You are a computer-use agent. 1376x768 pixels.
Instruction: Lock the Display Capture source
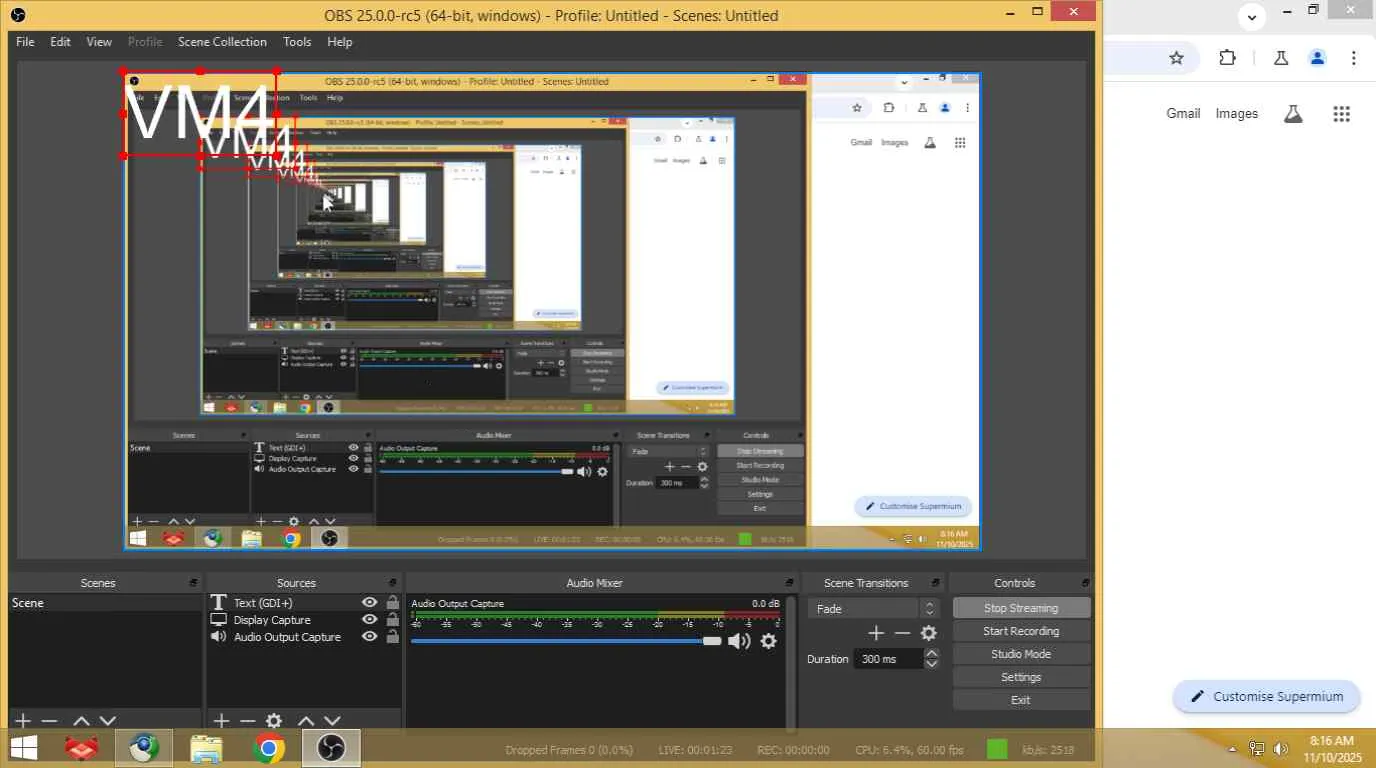click(393, 620)
